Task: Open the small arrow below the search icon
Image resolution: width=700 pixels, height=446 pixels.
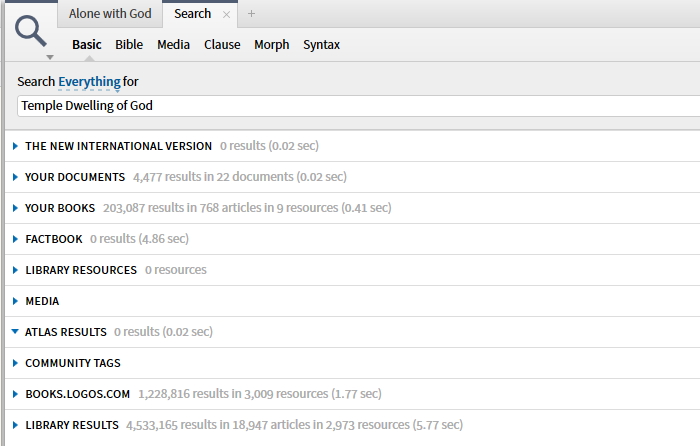Action: (x=50, y=57)
